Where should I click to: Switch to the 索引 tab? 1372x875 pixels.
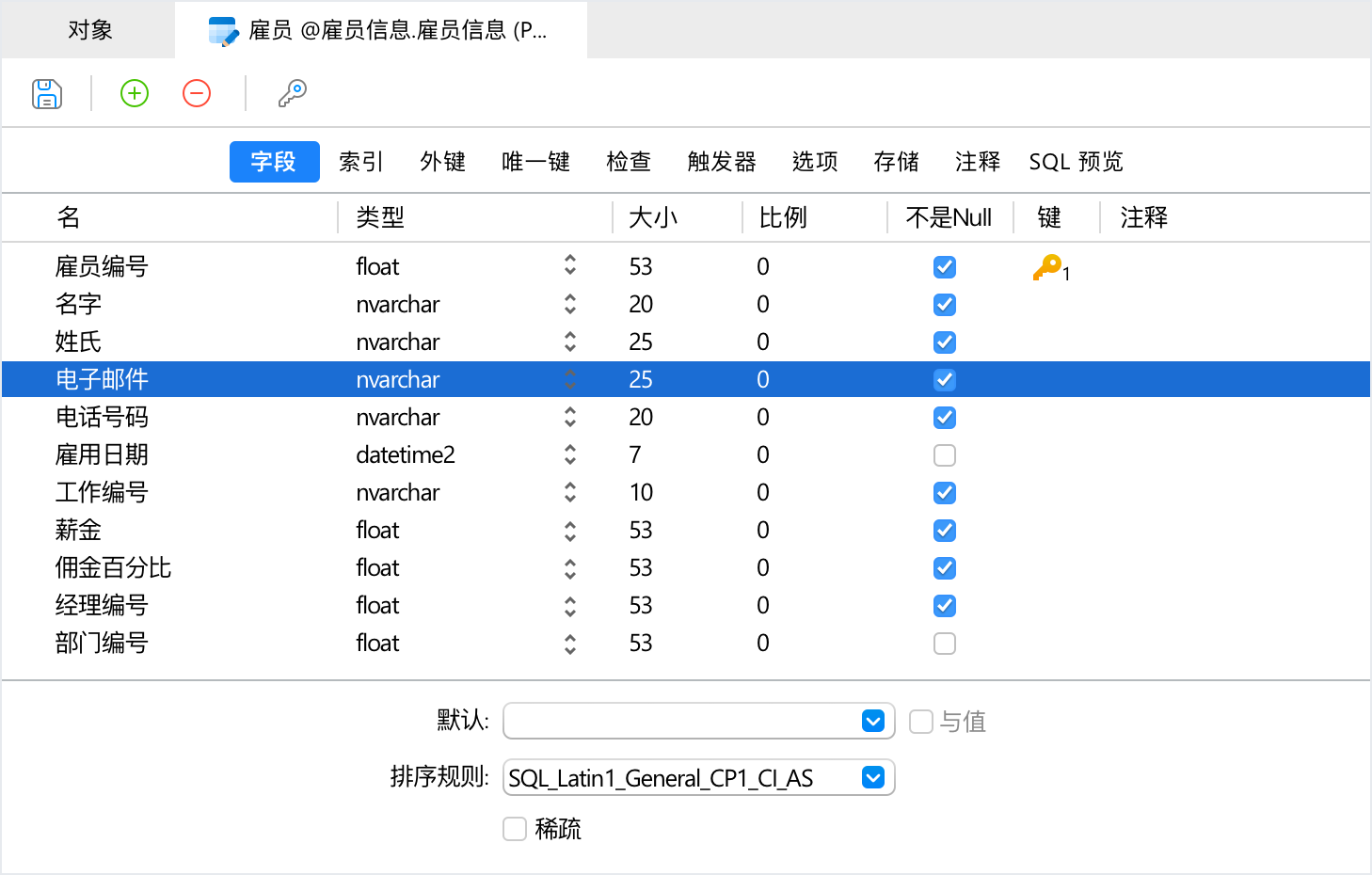pyautogui.click(x=359, y=161)
